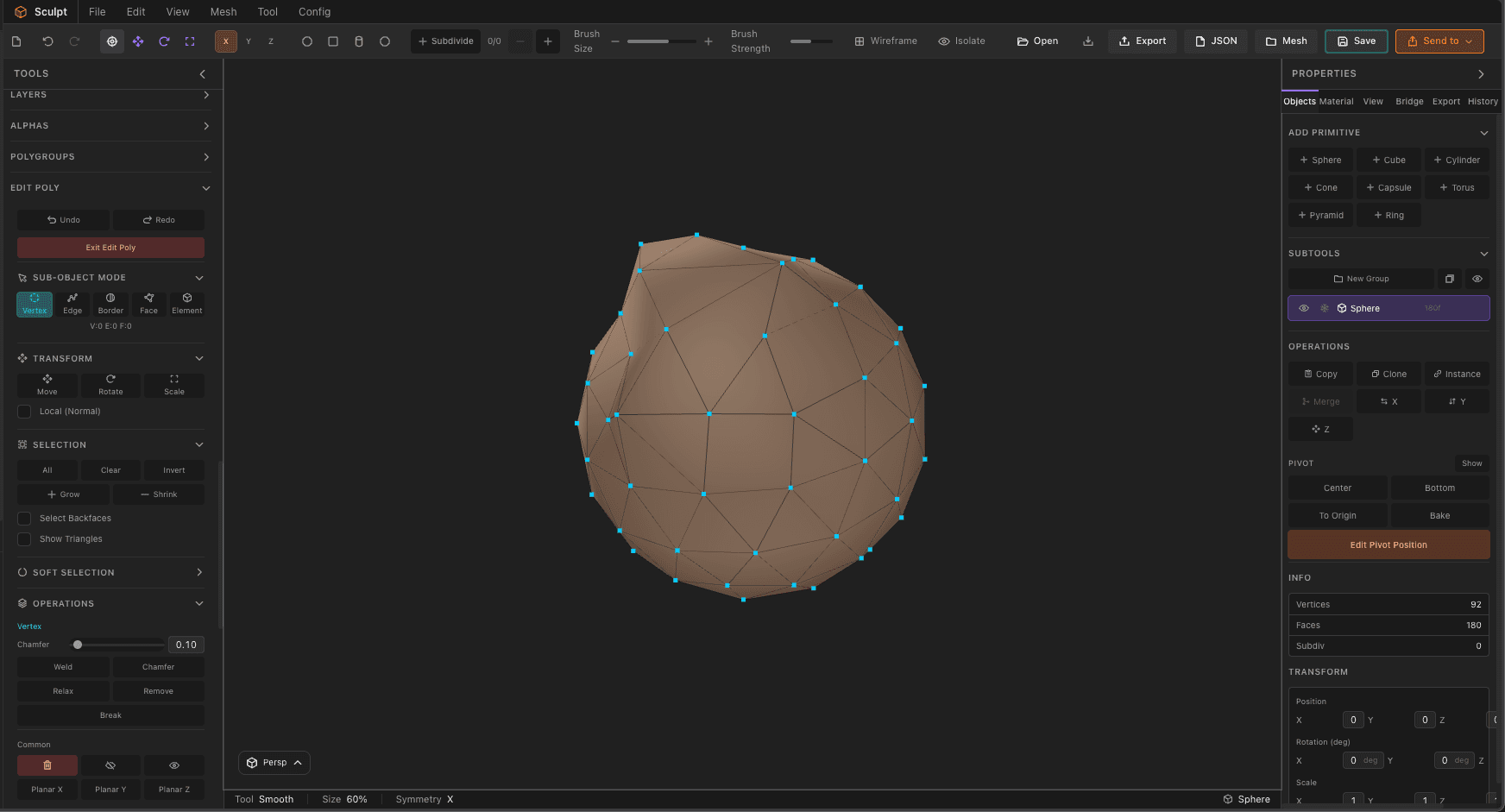This screenshot has width=1505, height=812.
Task: Activate the target select tool in the toolbar
Action: [112, 41]
